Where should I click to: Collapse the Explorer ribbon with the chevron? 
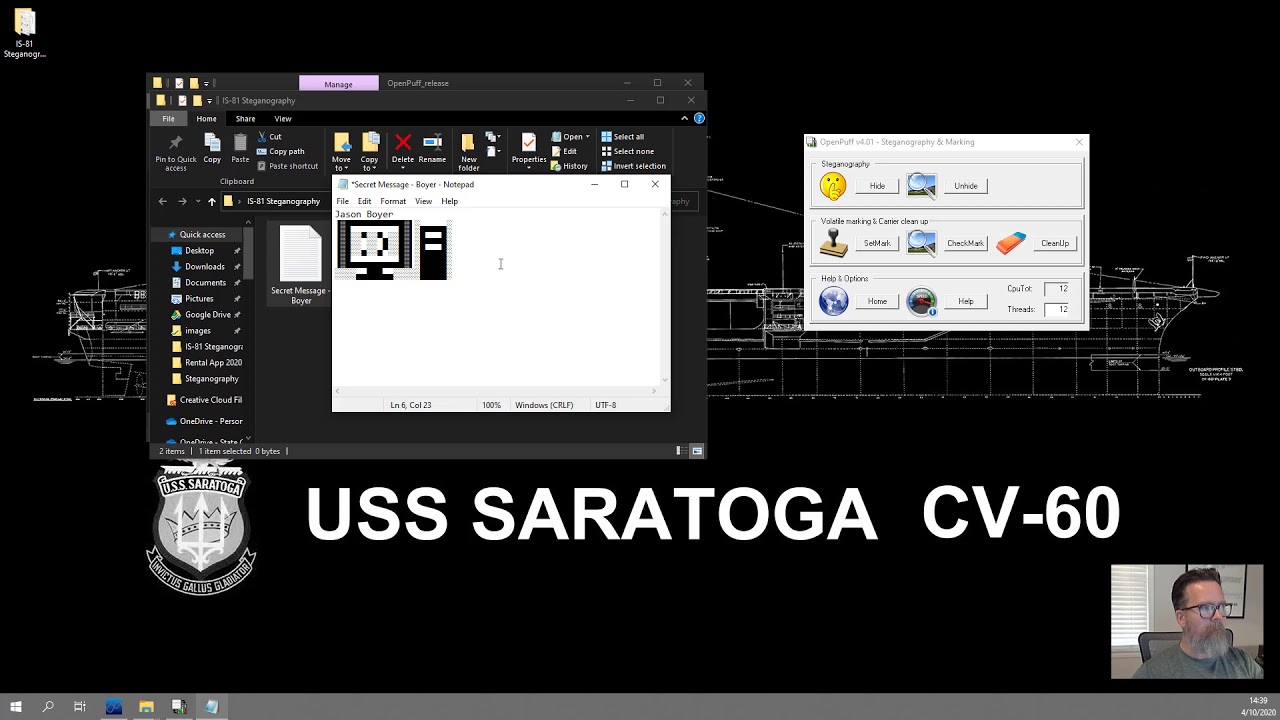[x=684, y=118]
